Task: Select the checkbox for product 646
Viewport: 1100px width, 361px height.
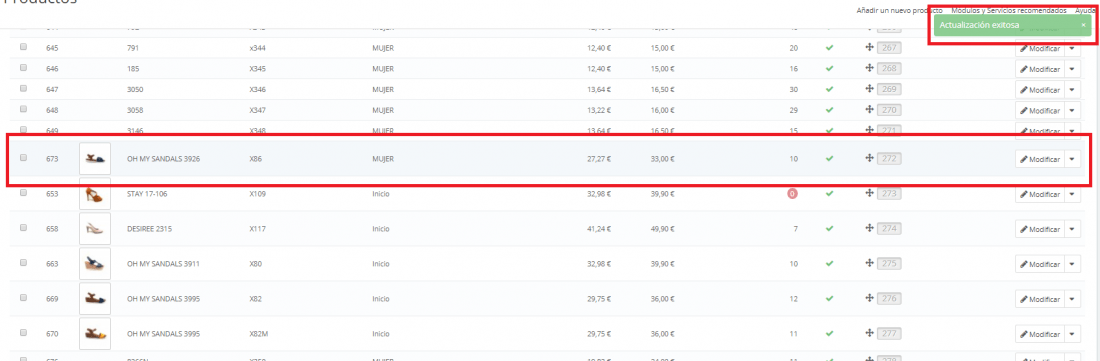Action: [23, 68]
